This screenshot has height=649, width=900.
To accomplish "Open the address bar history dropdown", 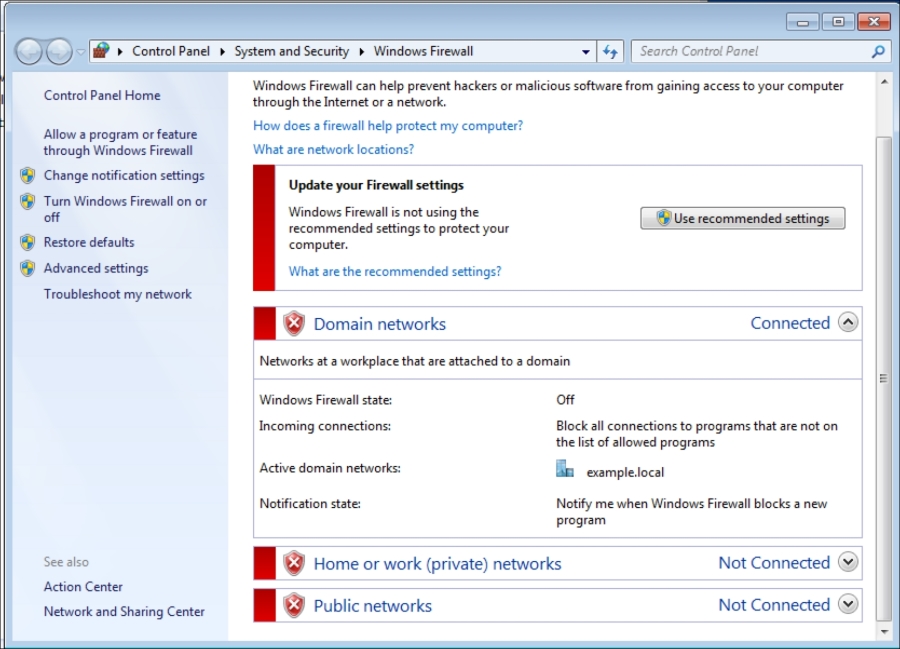I will coord(587,51).
